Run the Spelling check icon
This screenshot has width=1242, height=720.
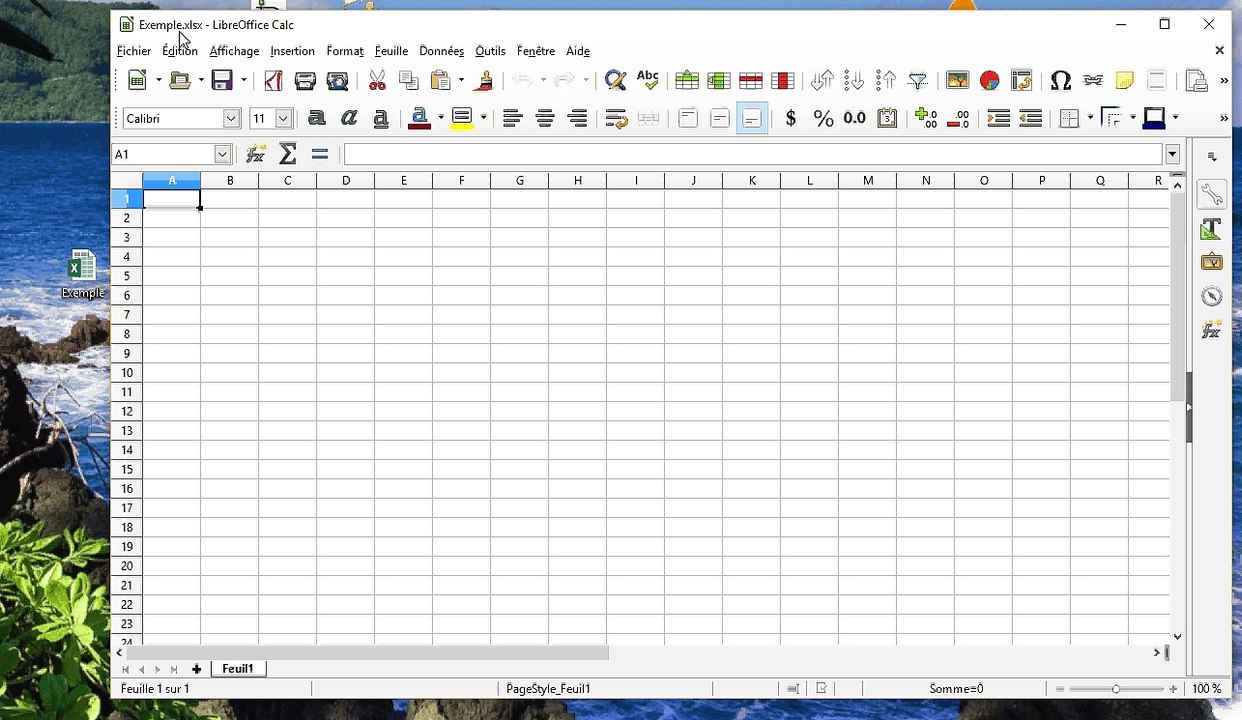648,81
